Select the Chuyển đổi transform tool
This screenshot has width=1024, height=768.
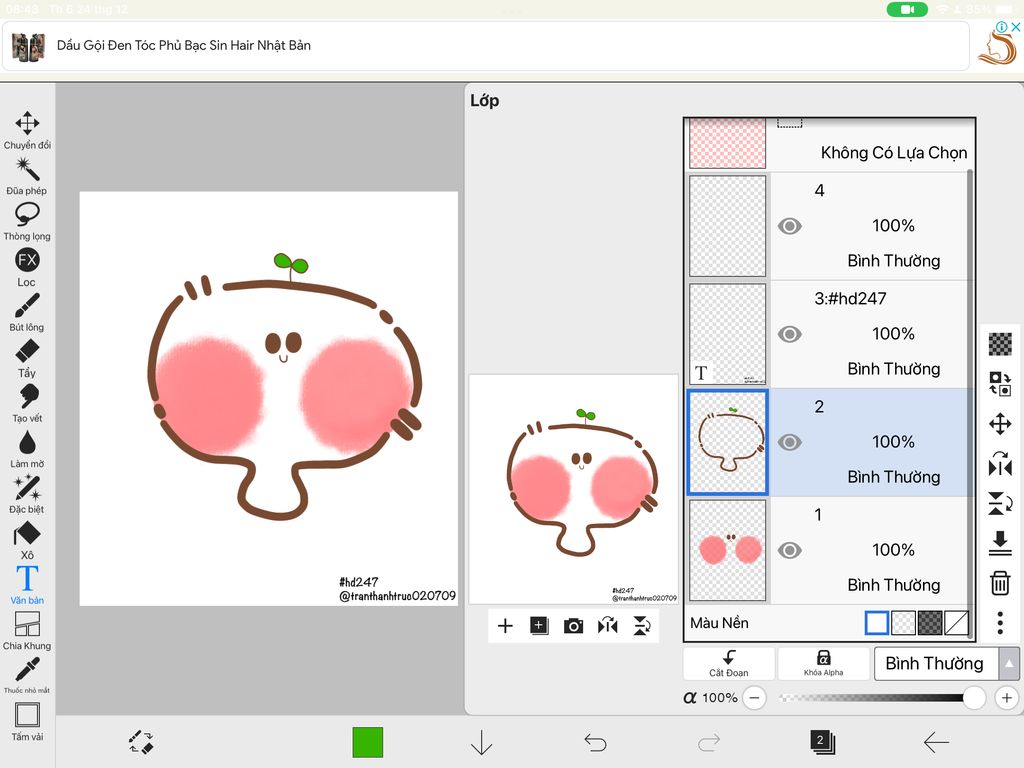(27, 130)
